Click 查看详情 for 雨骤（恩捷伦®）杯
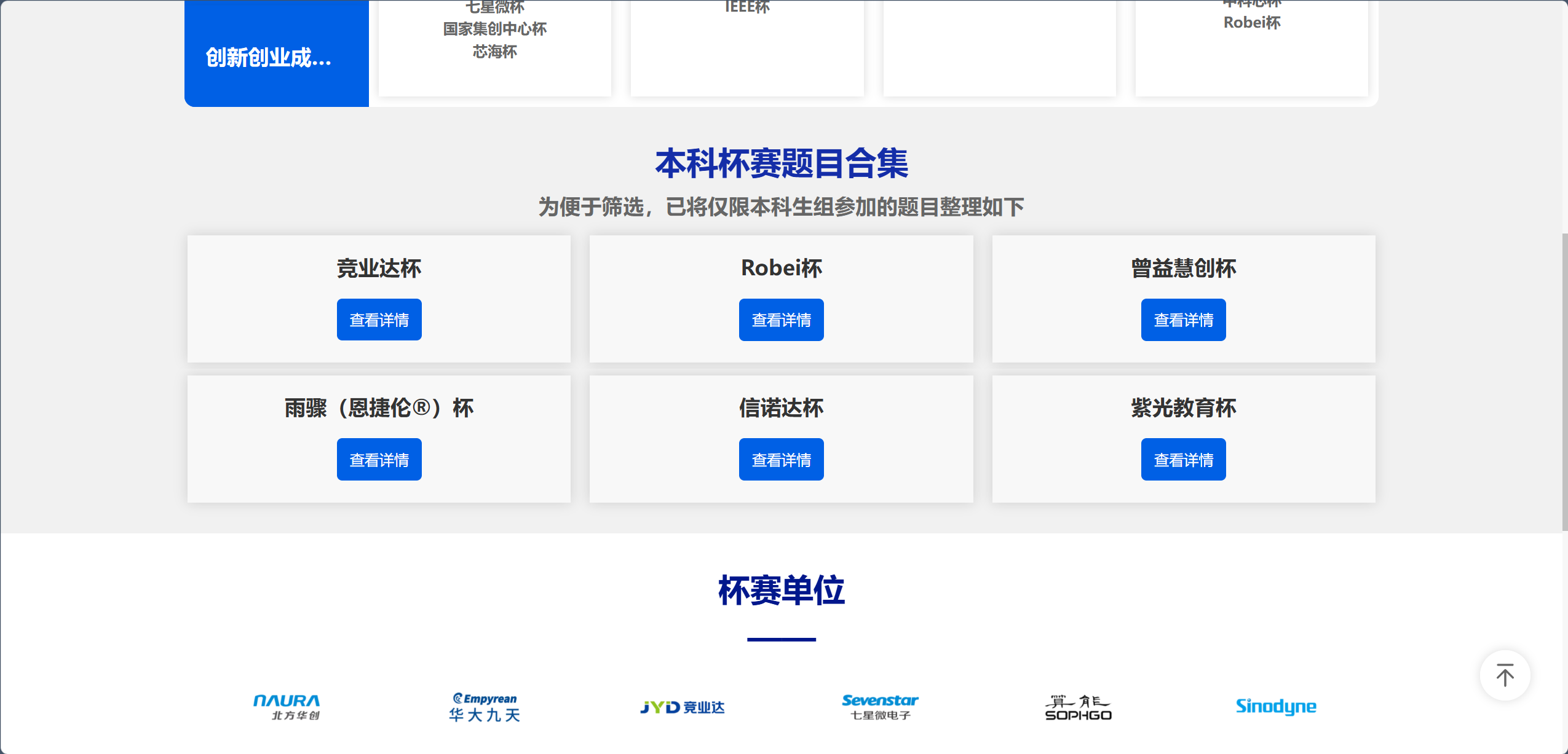This screenshot has width=1568, height=754. (379, 459)
